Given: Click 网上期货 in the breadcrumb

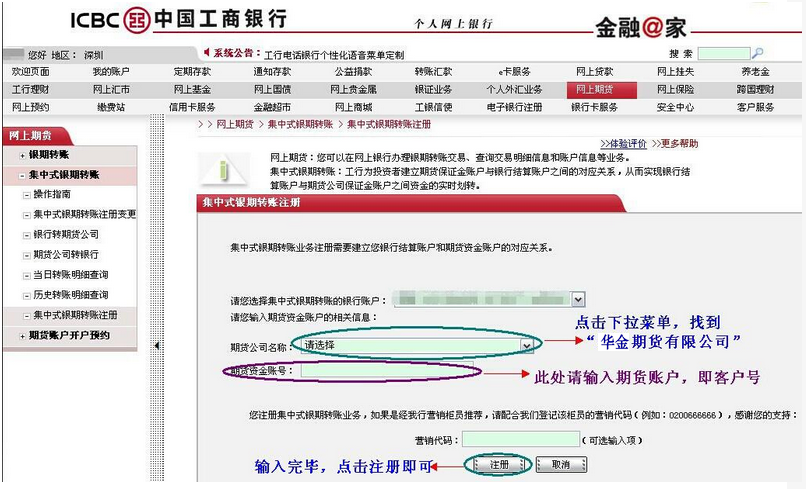Looking at the screenshot, I should (235, 124).
